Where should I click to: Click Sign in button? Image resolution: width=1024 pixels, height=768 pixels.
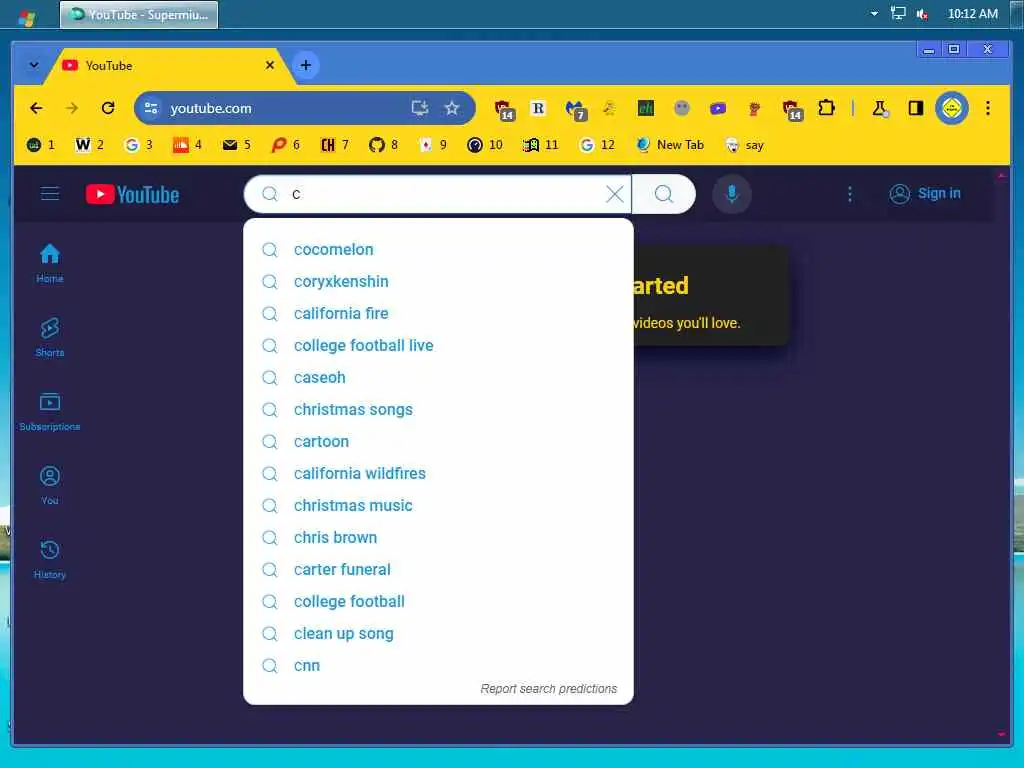point(925,194)
